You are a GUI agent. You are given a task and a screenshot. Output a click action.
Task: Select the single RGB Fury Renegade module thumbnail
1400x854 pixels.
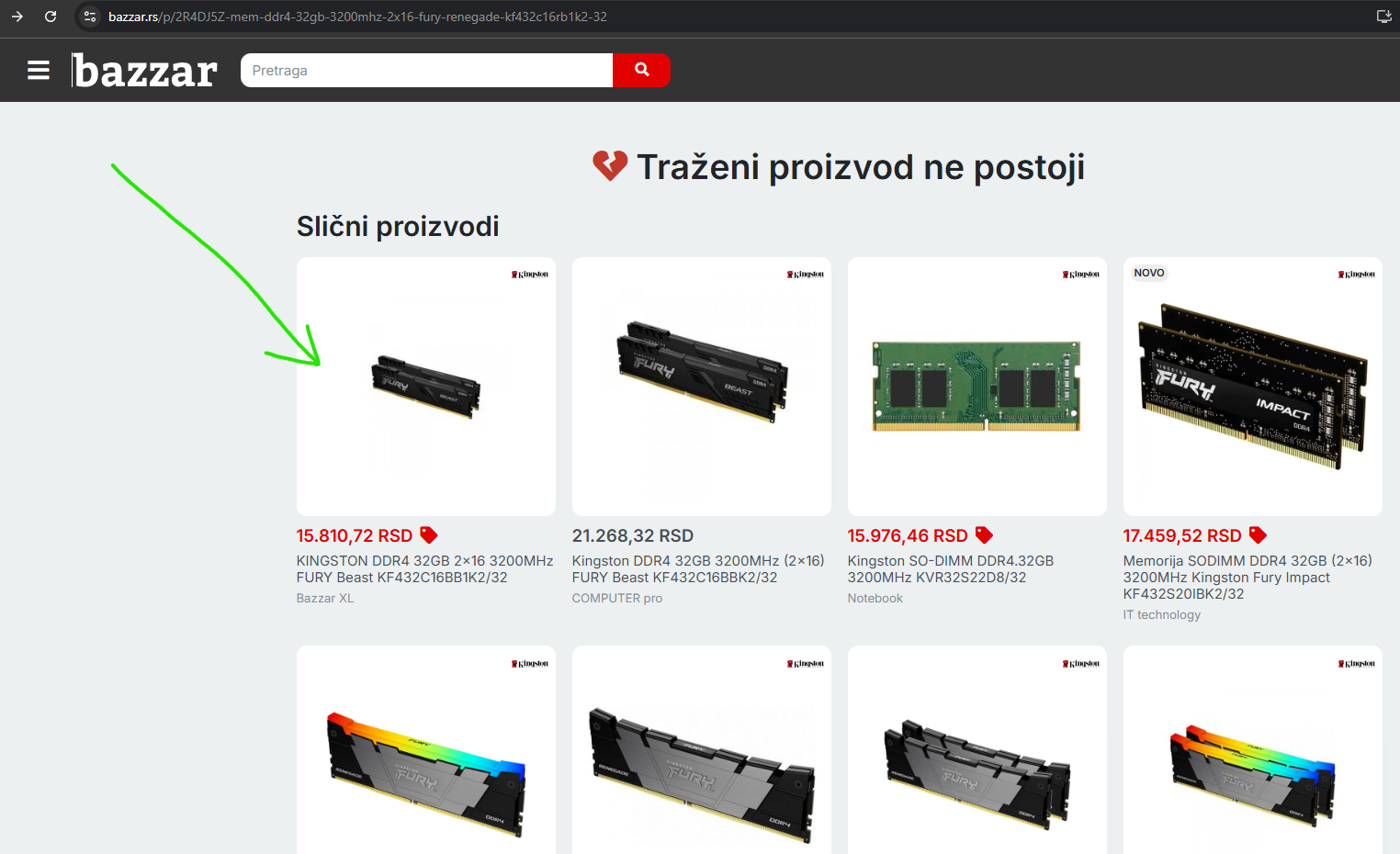pyautogui.click(x=426, y=749)
